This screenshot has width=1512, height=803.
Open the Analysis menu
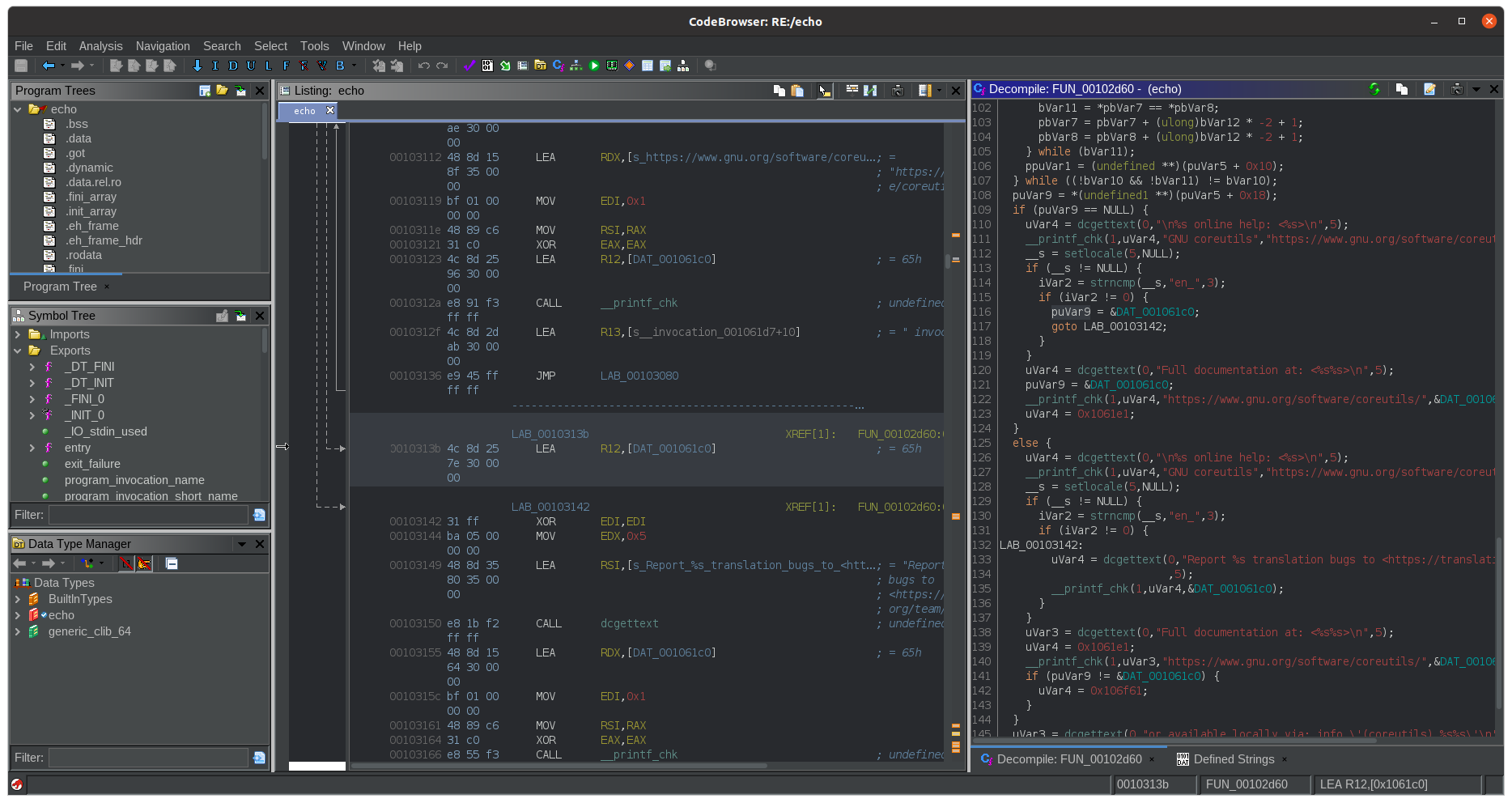100,46
